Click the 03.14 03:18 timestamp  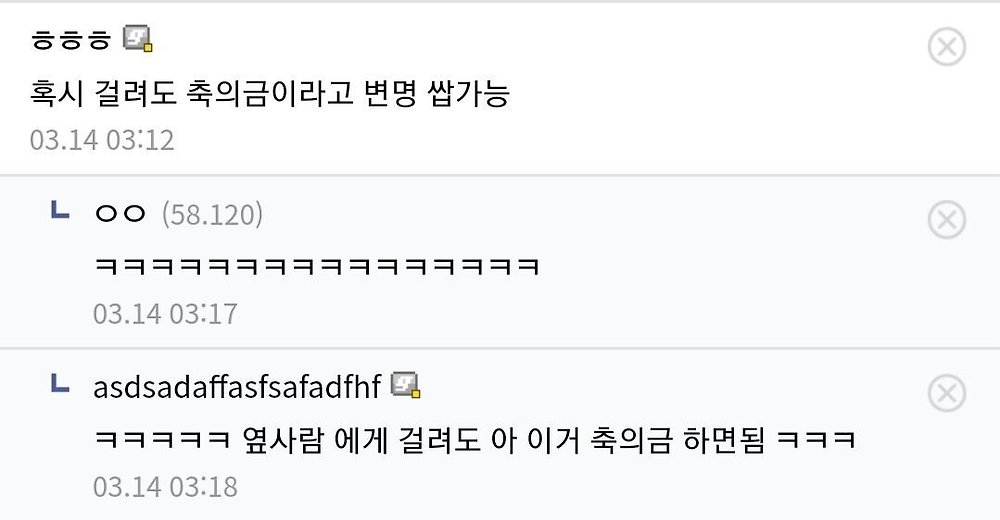coord(165,487)
